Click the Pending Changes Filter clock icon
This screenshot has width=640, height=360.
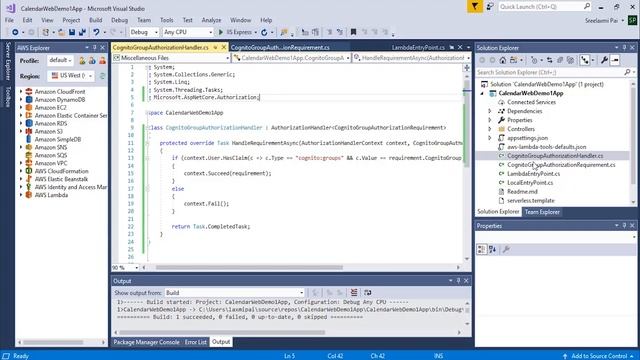534,60
